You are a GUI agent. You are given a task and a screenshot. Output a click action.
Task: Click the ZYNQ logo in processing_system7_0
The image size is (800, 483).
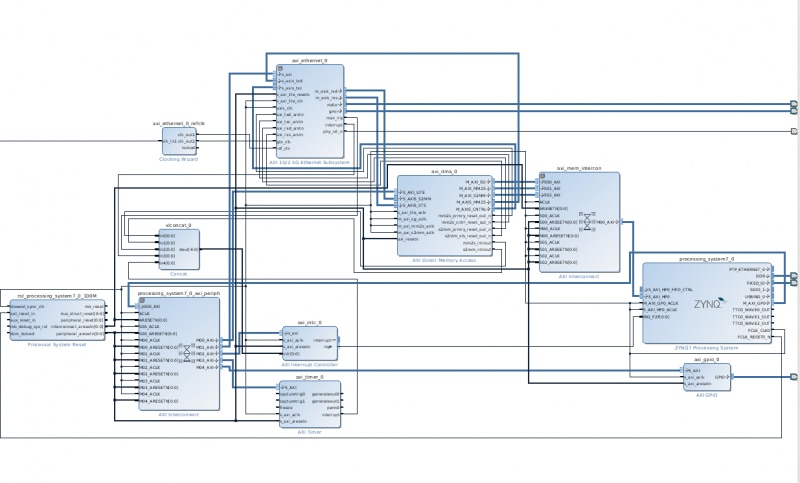click(710, 303)
